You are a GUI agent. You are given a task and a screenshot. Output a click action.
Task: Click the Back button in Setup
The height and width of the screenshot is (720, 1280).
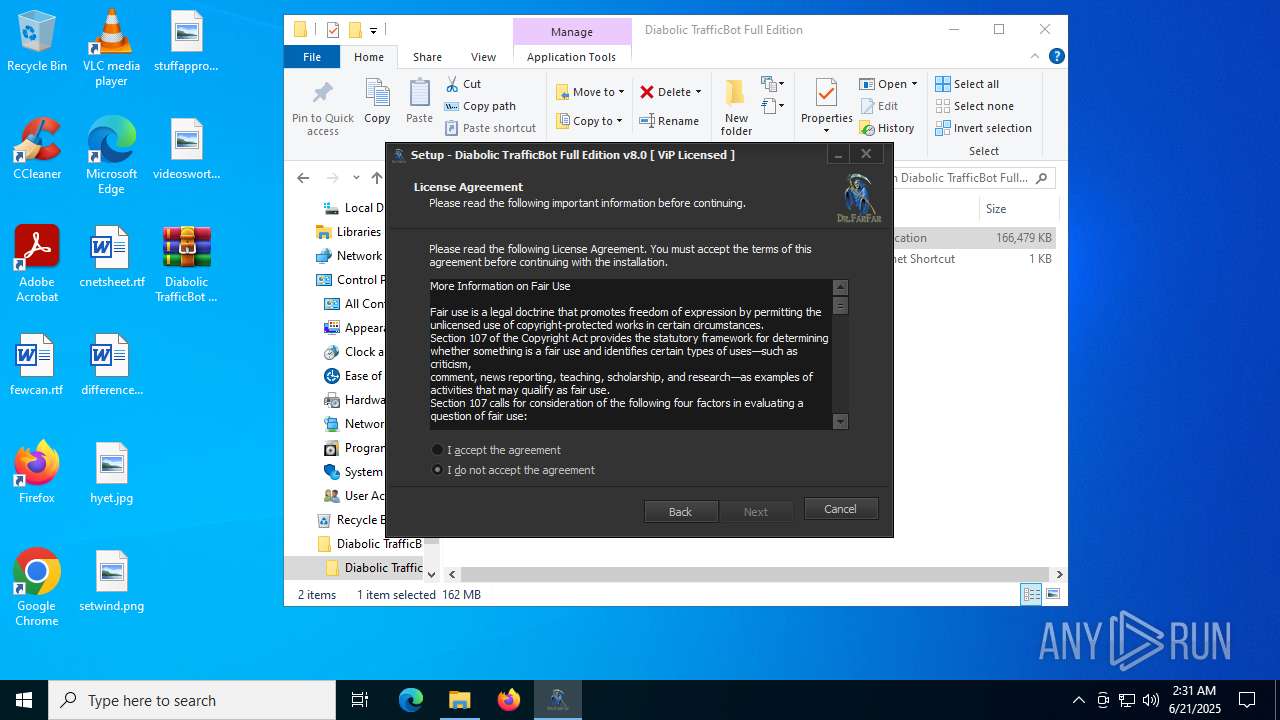[x=681, y=511]
